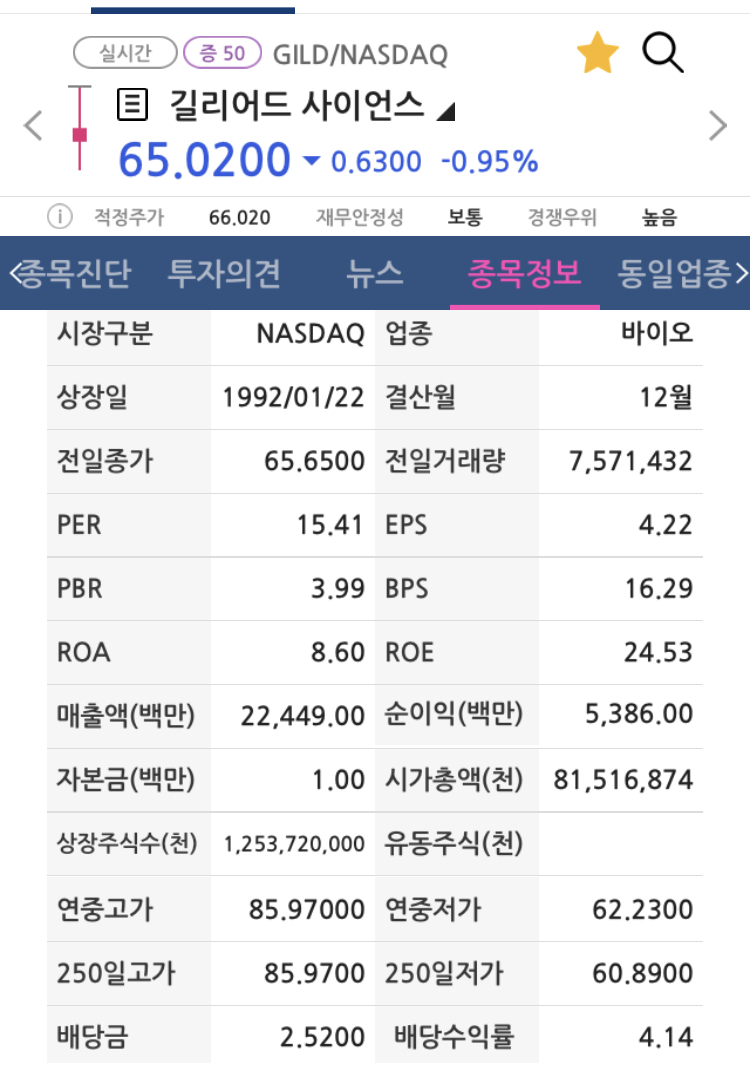Click the 250일고가 value 85.9700
This screenshot has width=750, height=1065.
[315, 973]
